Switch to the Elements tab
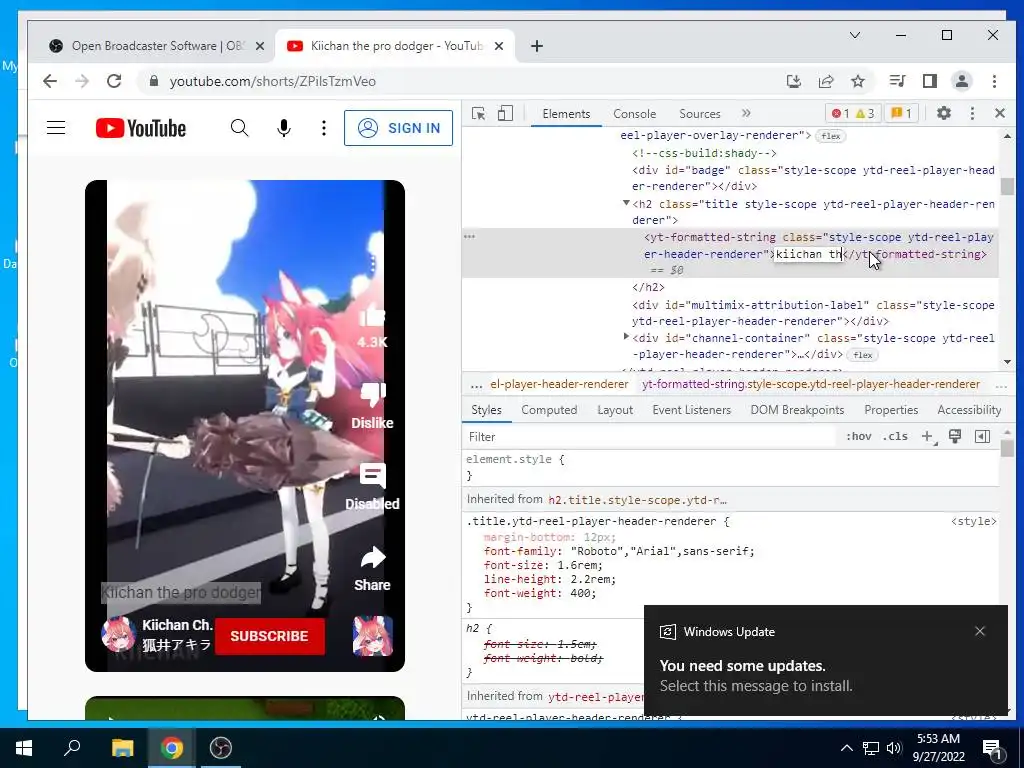This screenshot has height=768, width=1024. 566,114
